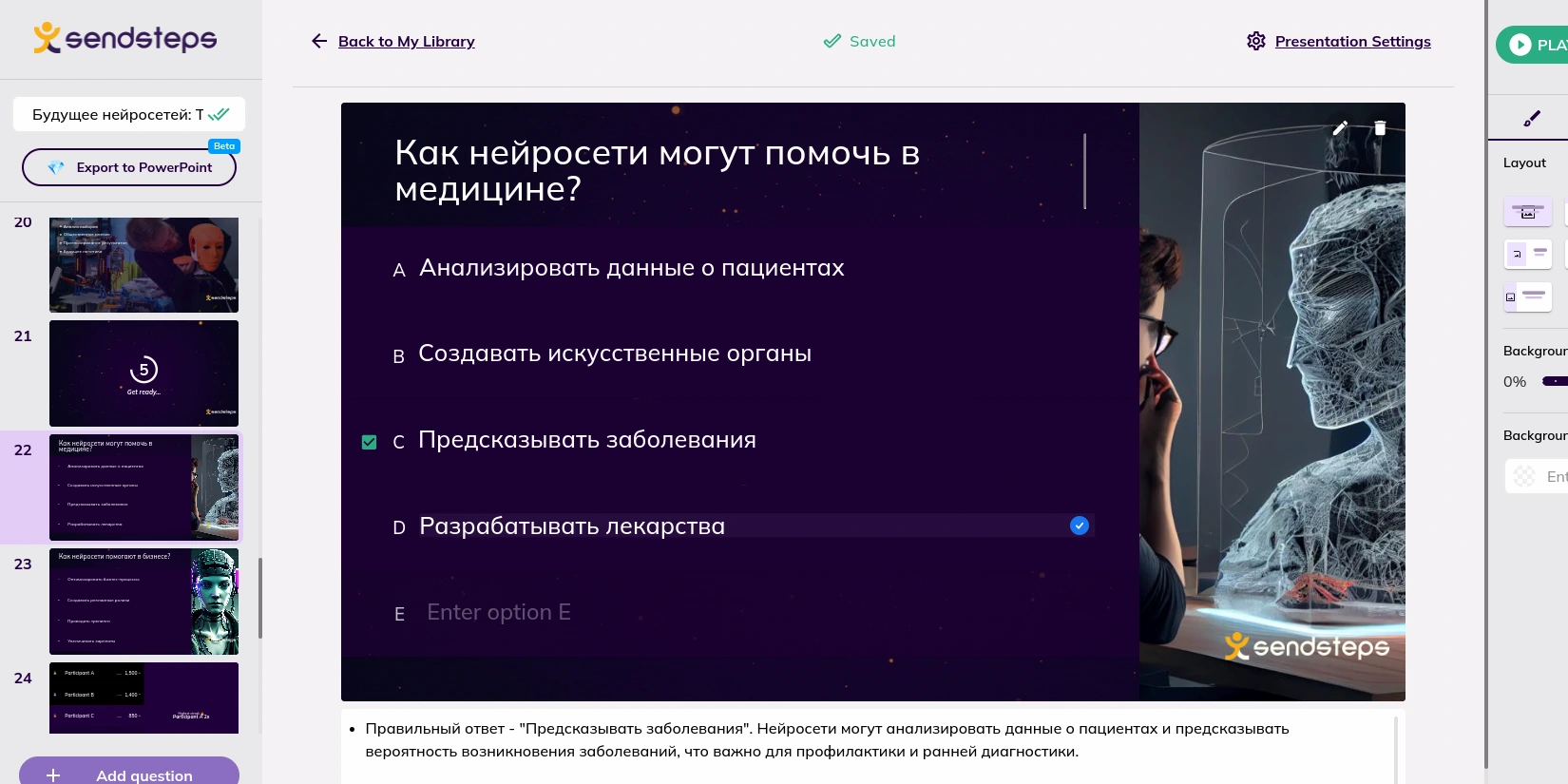Click the Enter option E field
1568x784 pixels.
[499, 613]
